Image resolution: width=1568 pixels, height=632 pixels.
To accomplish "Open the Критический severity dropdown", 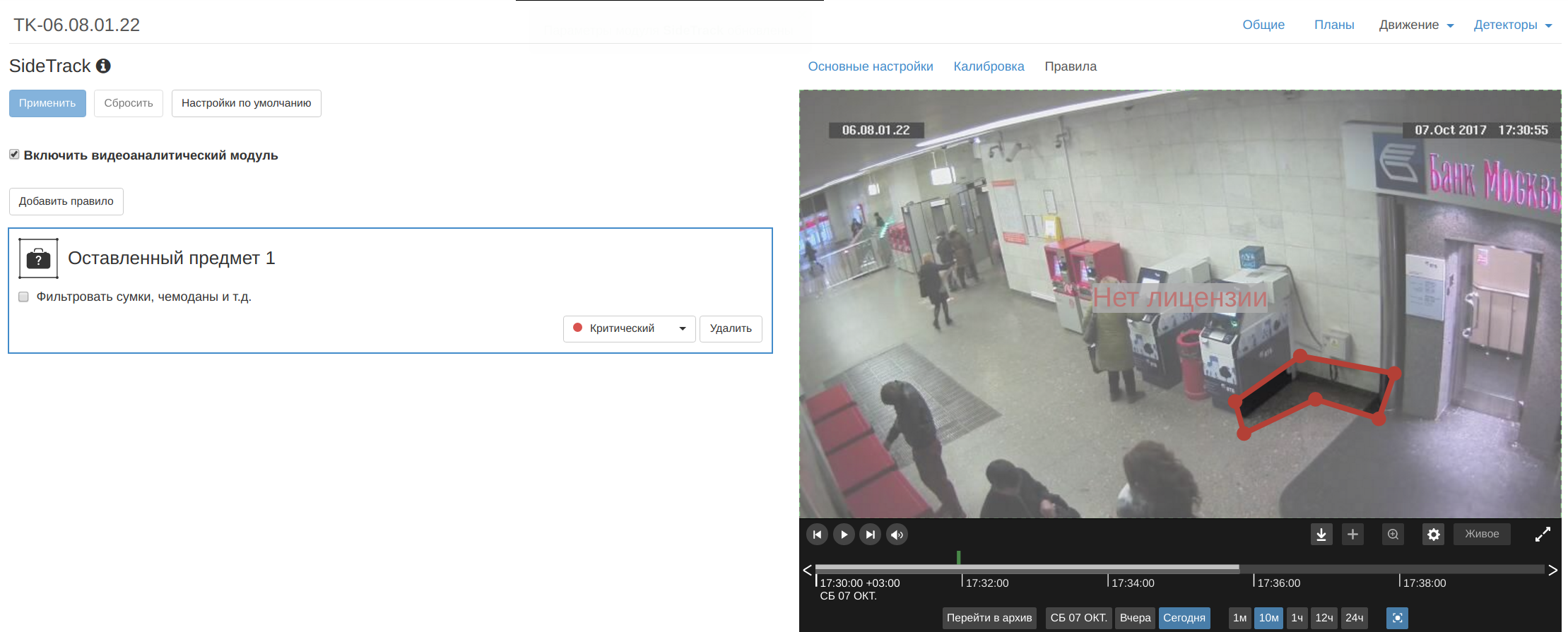I will click(629, 328).
